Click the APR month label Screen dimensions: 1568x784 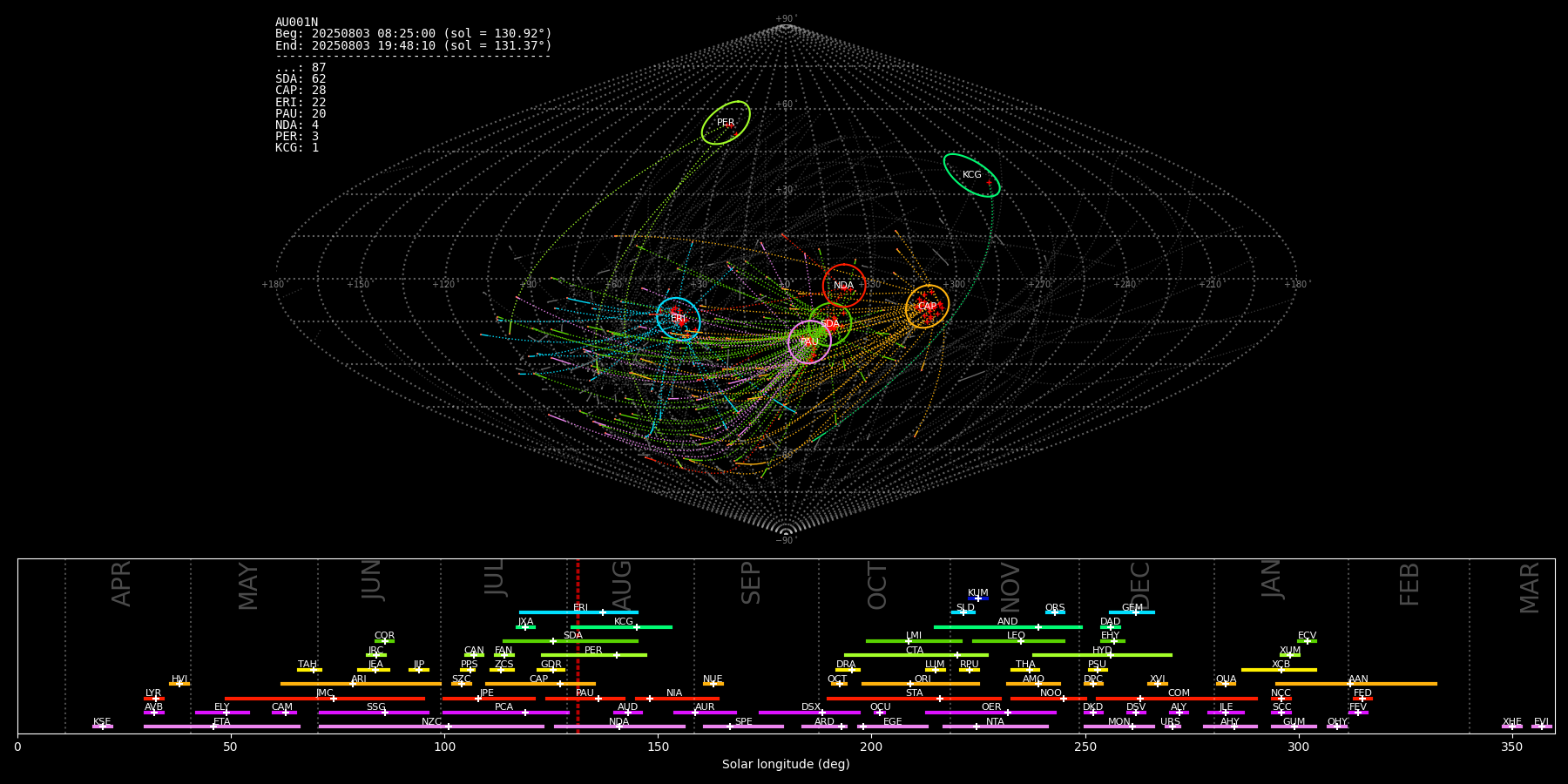(x=121, y=584)
